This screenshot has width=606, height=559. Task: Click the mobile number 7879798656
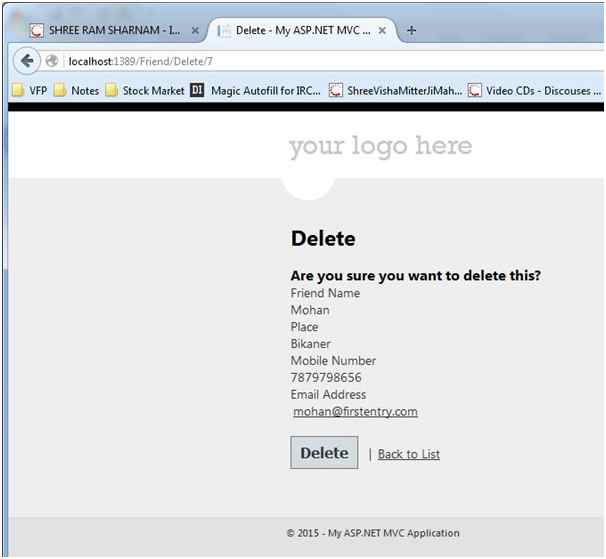(326, 377)
